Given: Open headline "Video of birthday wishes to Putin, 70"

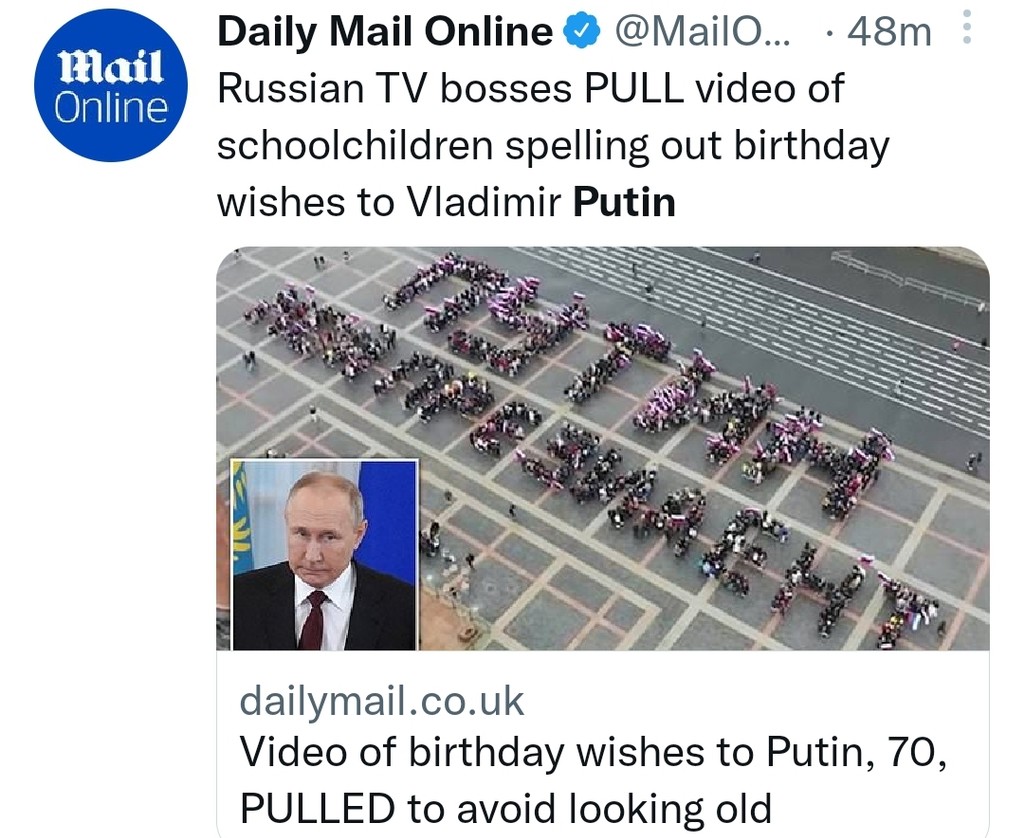Looking at the screenshot, I should [x=592, y=752].
